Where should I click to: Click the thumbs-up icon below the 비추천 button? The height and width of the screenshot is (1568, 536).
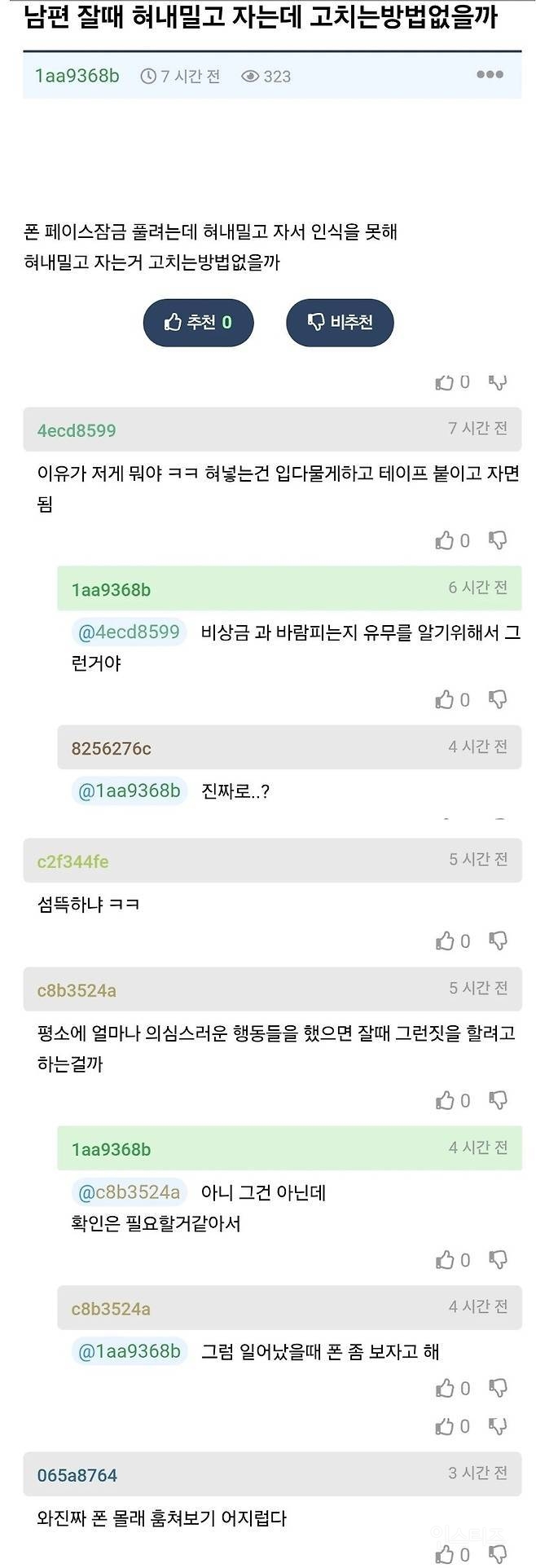(445, 381)
